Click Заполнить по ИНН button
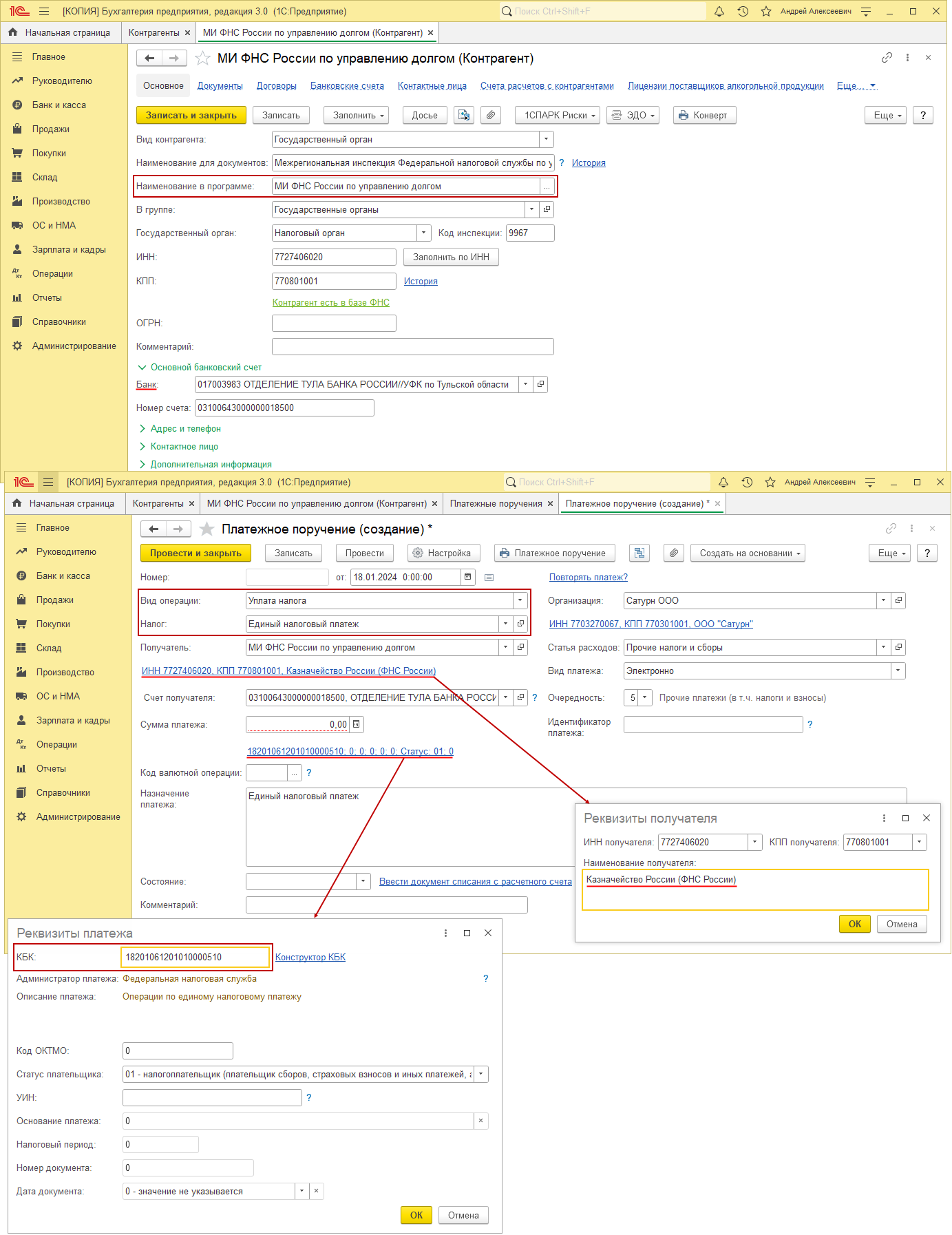The image size is (952, 1235). tap(451, 257)
